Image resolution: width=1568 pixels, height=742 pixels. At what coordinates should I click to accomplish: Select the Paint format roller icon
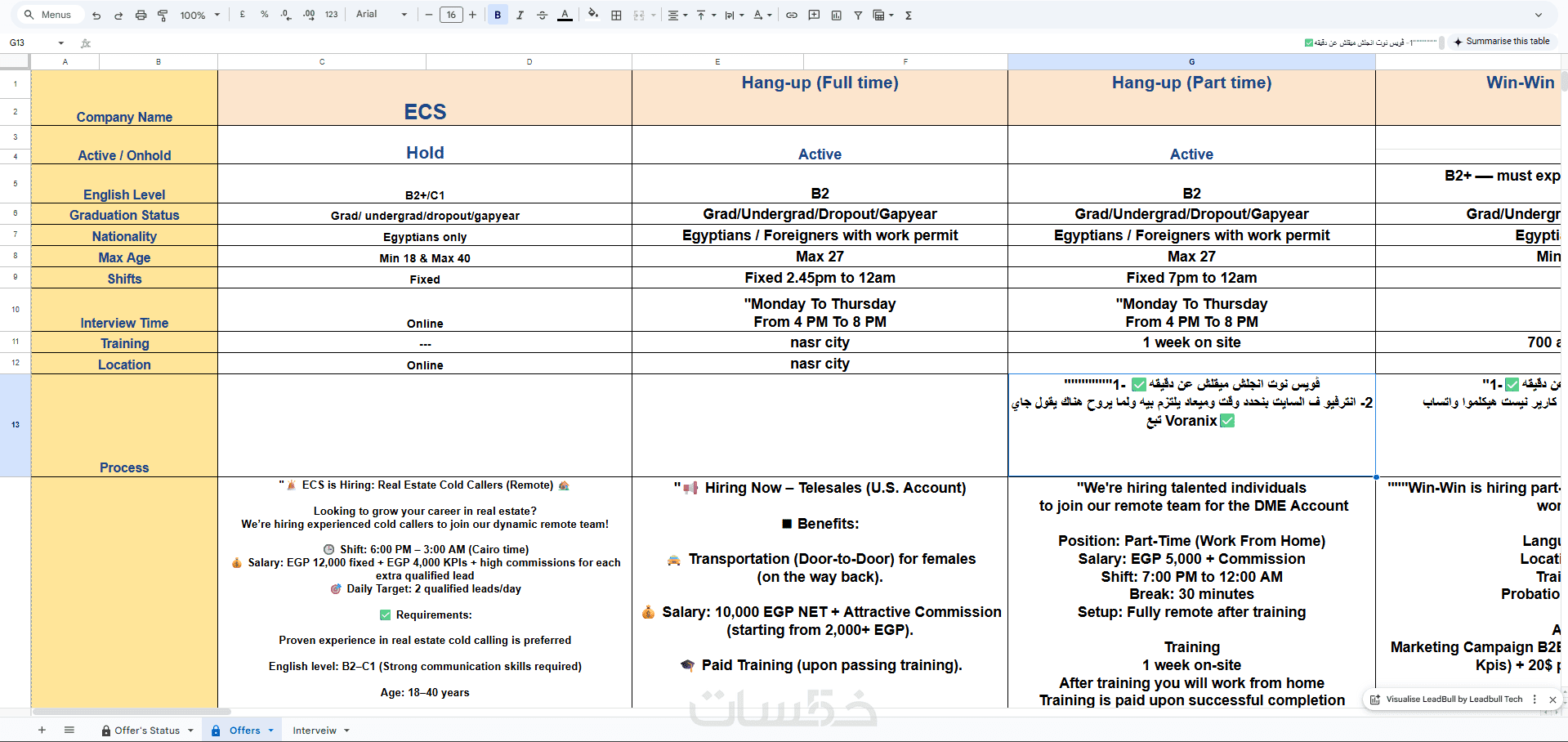click(x=163, y=15)
